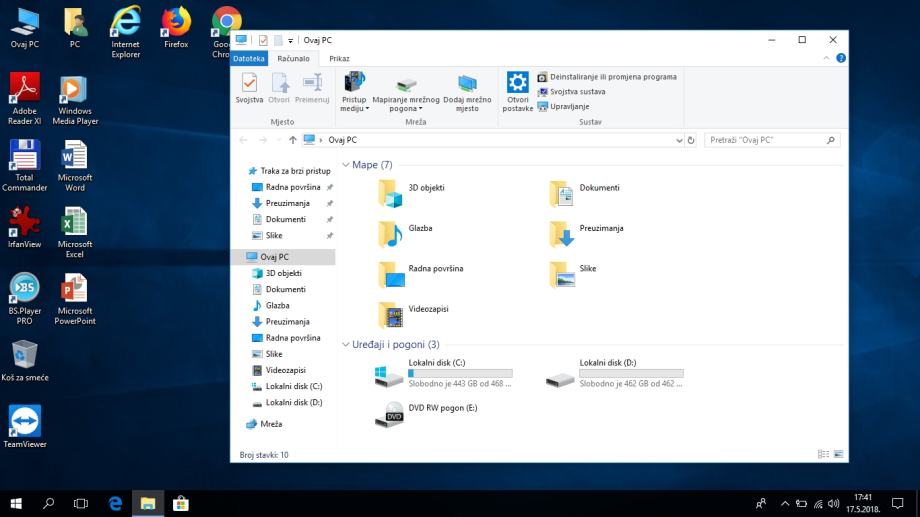920x517 pixels.
Task: Open the address bar history dropdown
Action: coord(679,140)
